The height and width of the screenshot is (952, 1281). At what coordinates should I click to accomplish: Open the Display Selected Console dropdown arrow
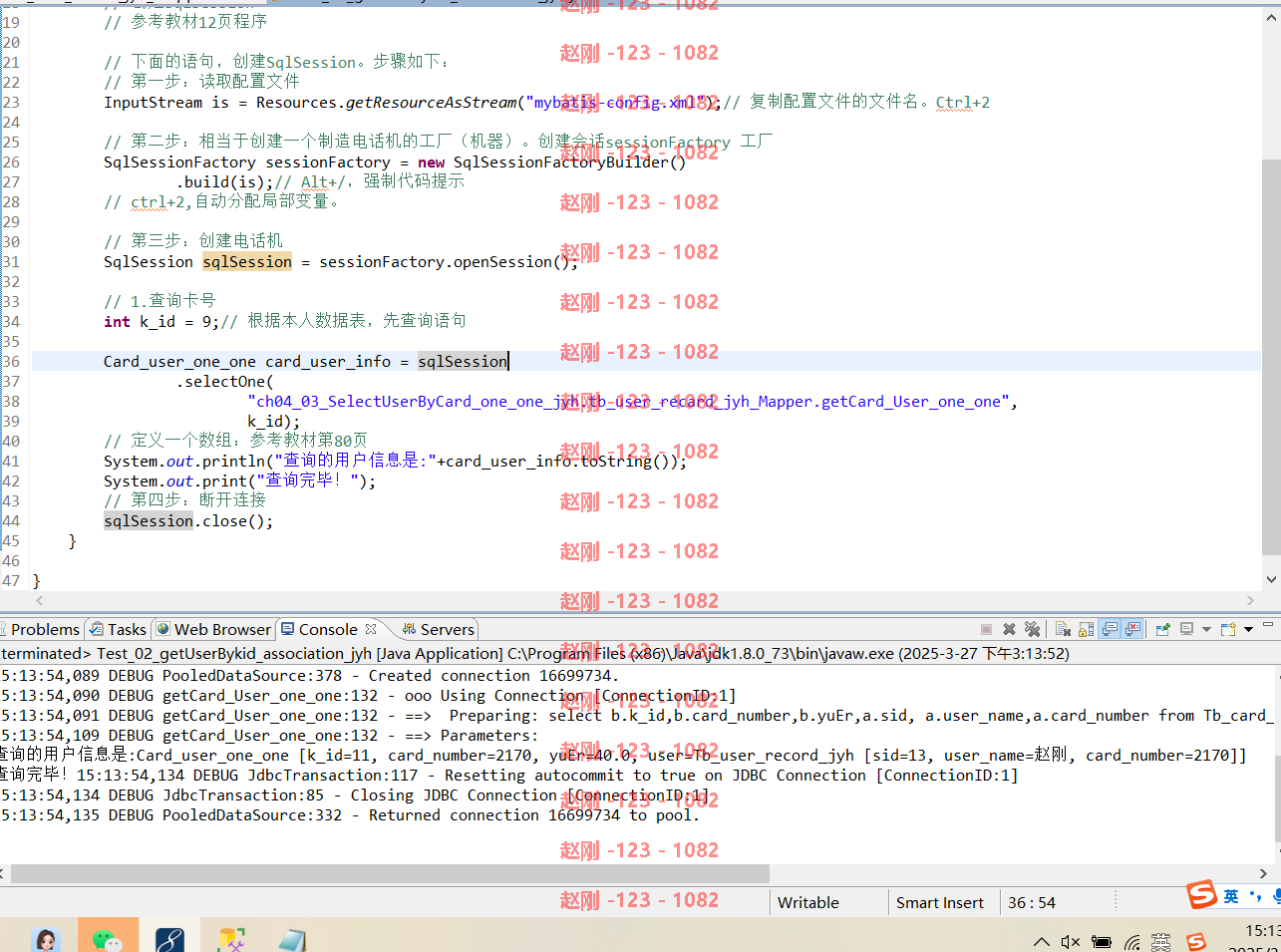tap(1206, 629)
